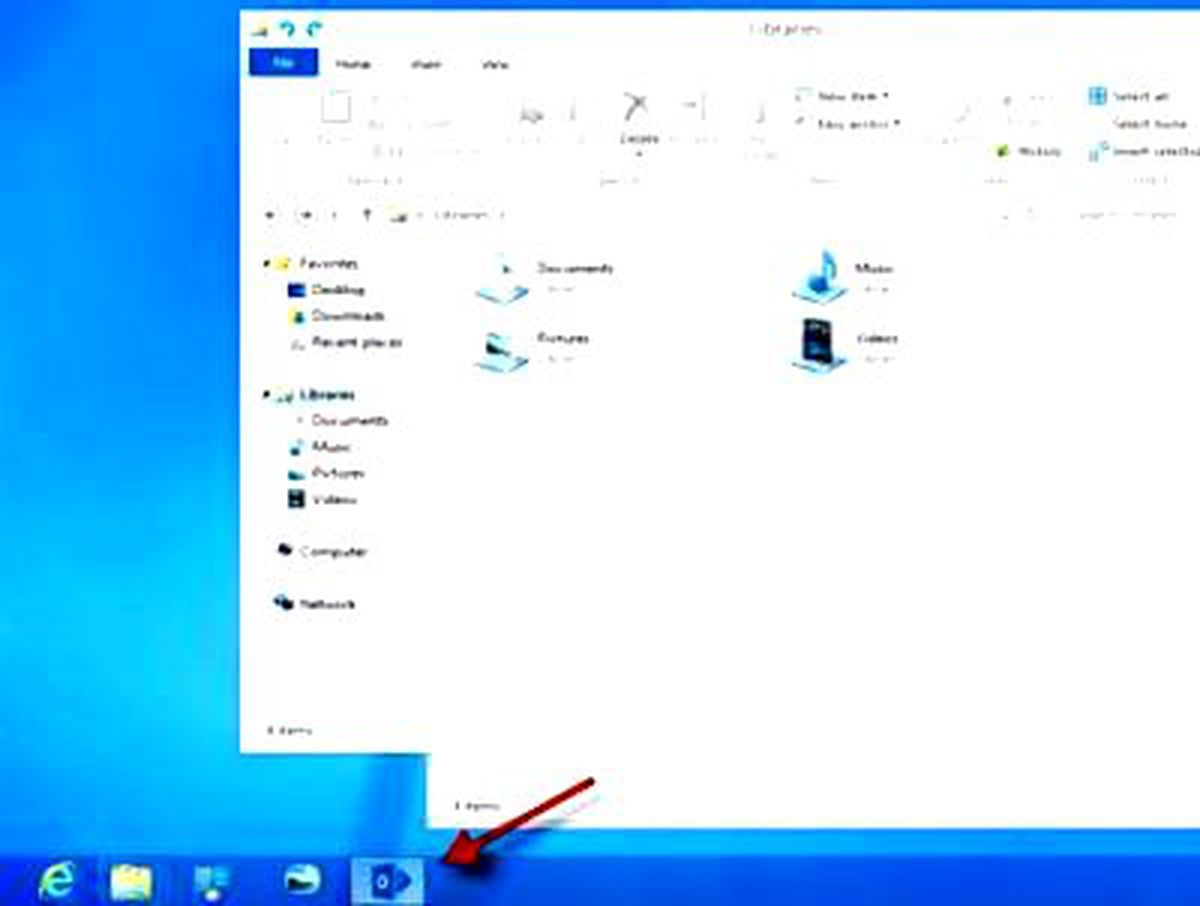
Task: Collapse the Favorites tree group
Action: pos(266,263)
